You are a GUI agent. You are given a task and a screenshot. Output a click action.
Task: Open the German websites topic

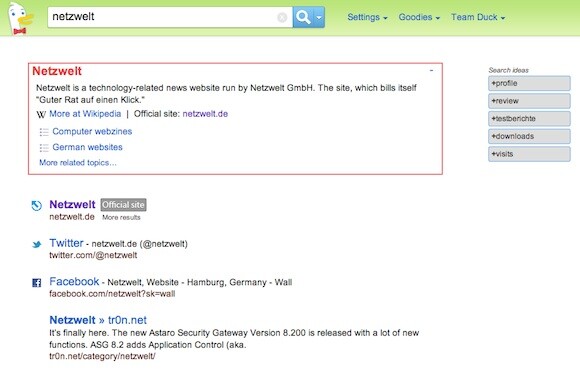point(87,147)
